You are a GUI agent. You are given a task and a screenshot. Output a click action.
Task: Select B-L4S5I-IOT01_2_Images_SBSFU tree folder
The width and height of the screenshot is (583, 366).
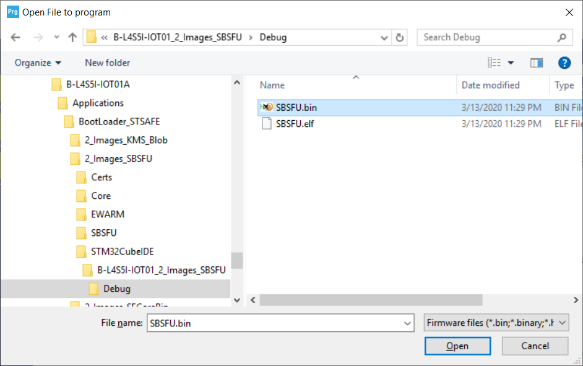[x=161, y=270]
